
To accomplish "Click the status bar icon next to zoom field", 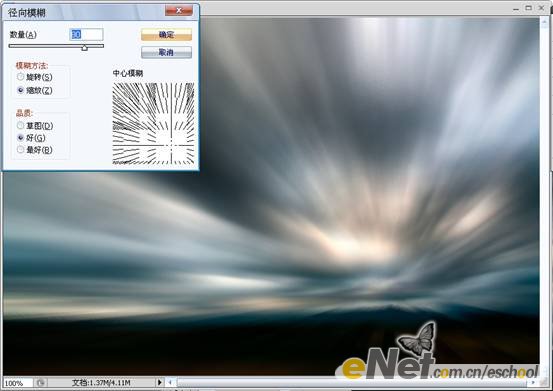I will (41, 383).
